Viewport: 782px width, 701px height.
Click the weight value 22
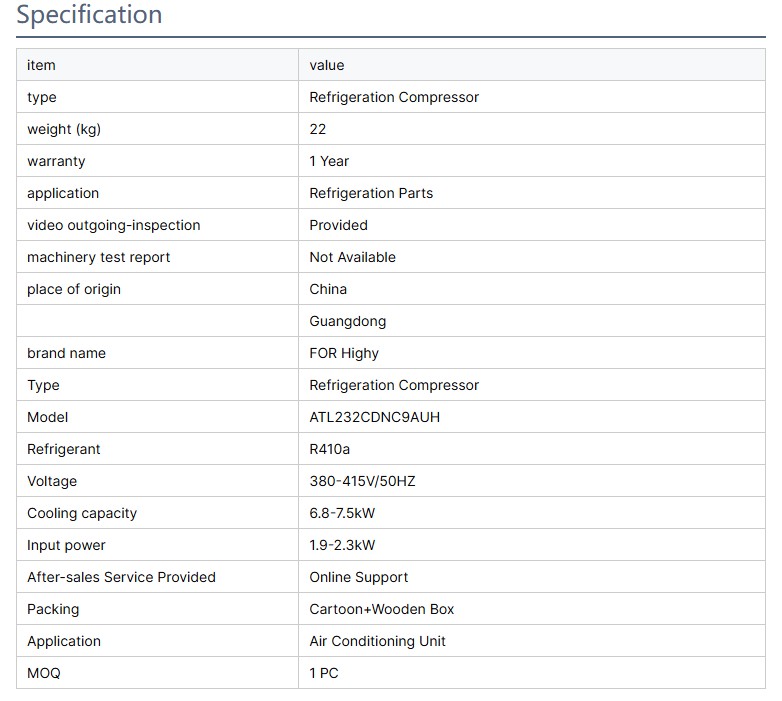[x=318, y=129]
